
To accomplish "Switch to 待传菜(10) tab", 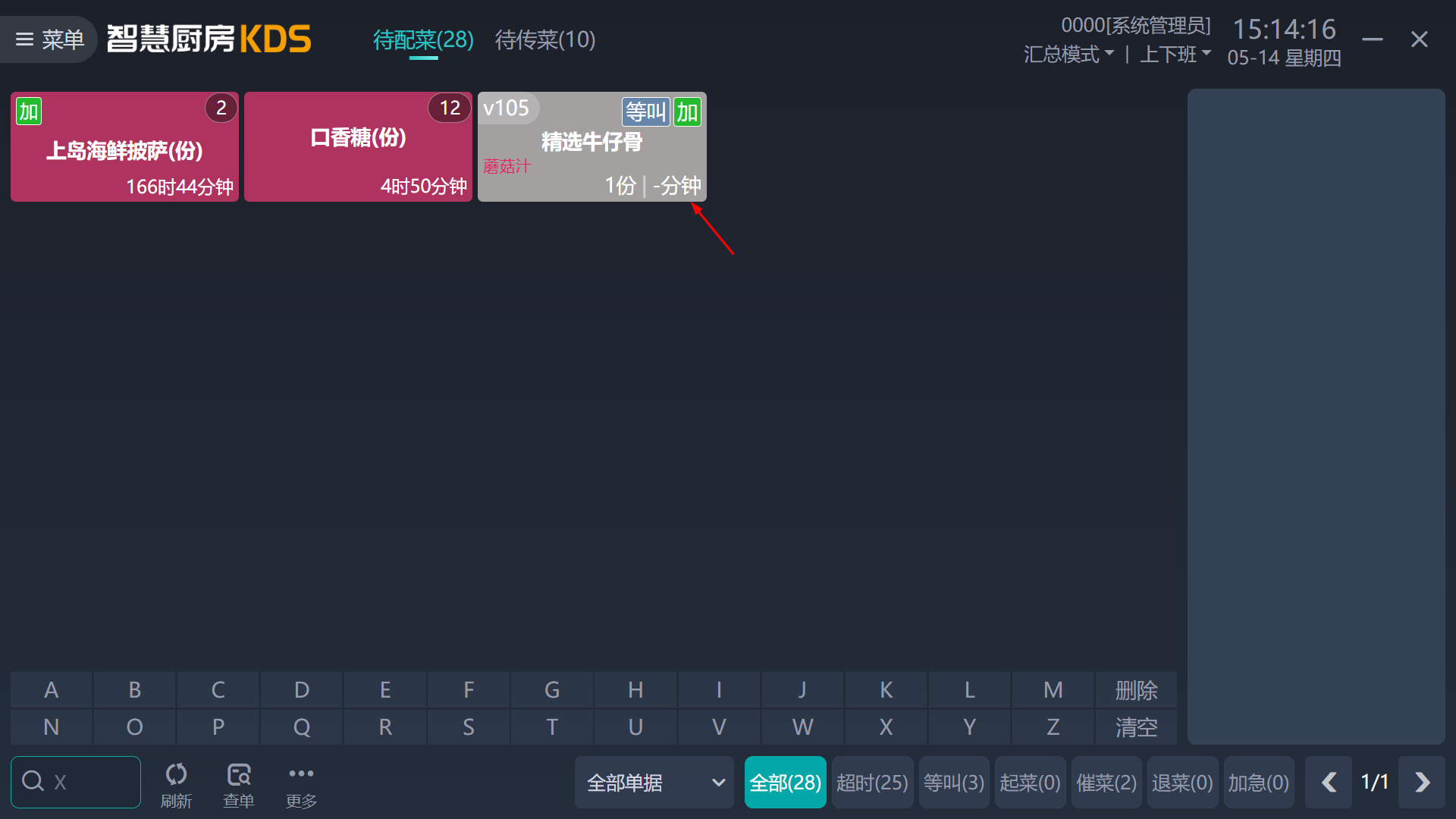I will click(545, 39).
